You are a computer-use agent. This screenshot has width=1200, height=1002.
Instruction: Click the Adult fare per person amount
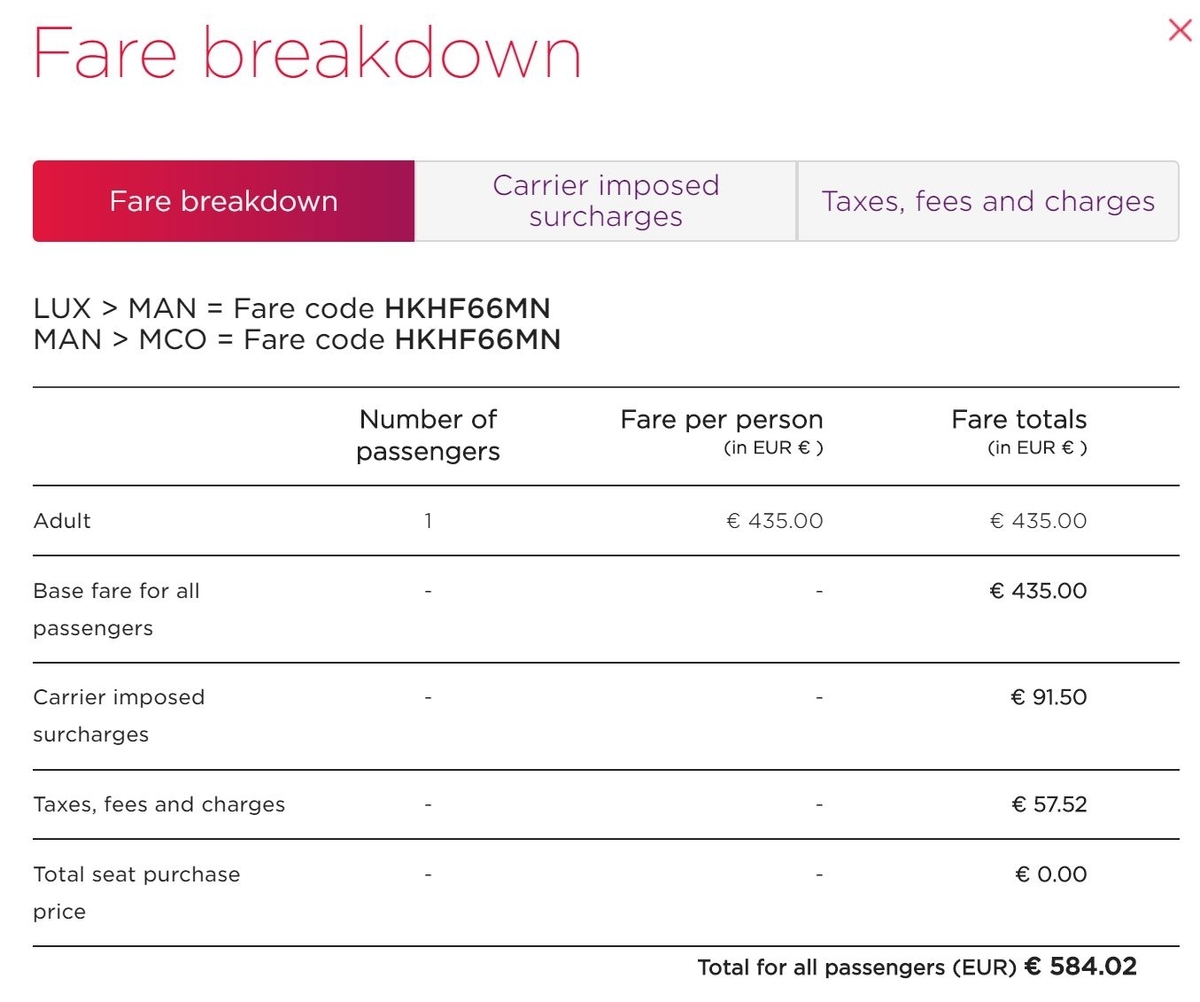coord(775,521)
